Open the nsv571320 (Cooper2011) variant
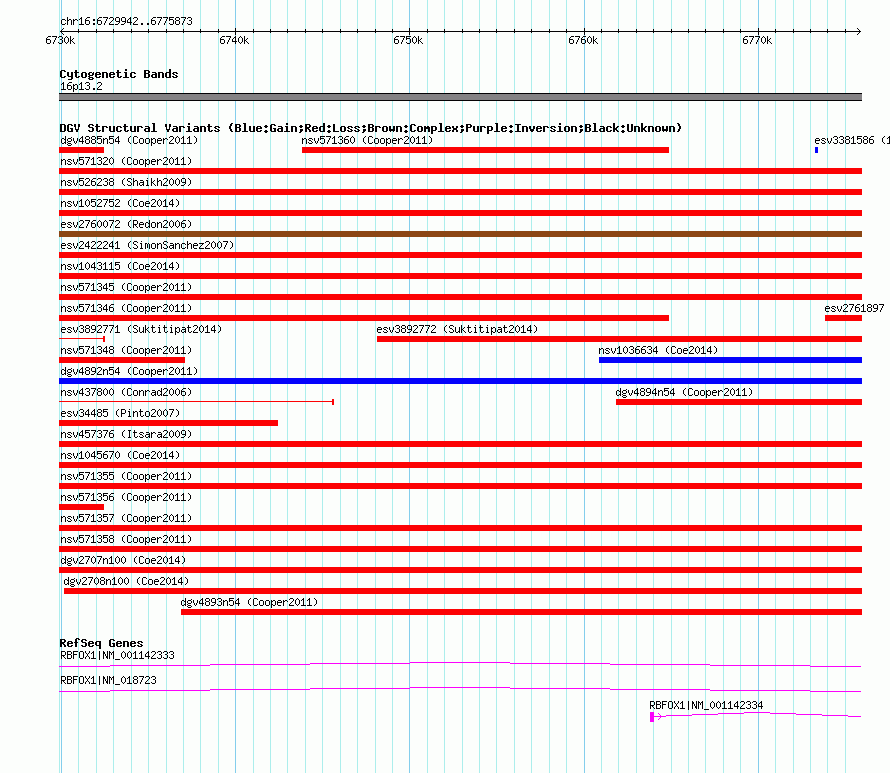This screenshot has width=890, height=773. click(x=126, y=161)
